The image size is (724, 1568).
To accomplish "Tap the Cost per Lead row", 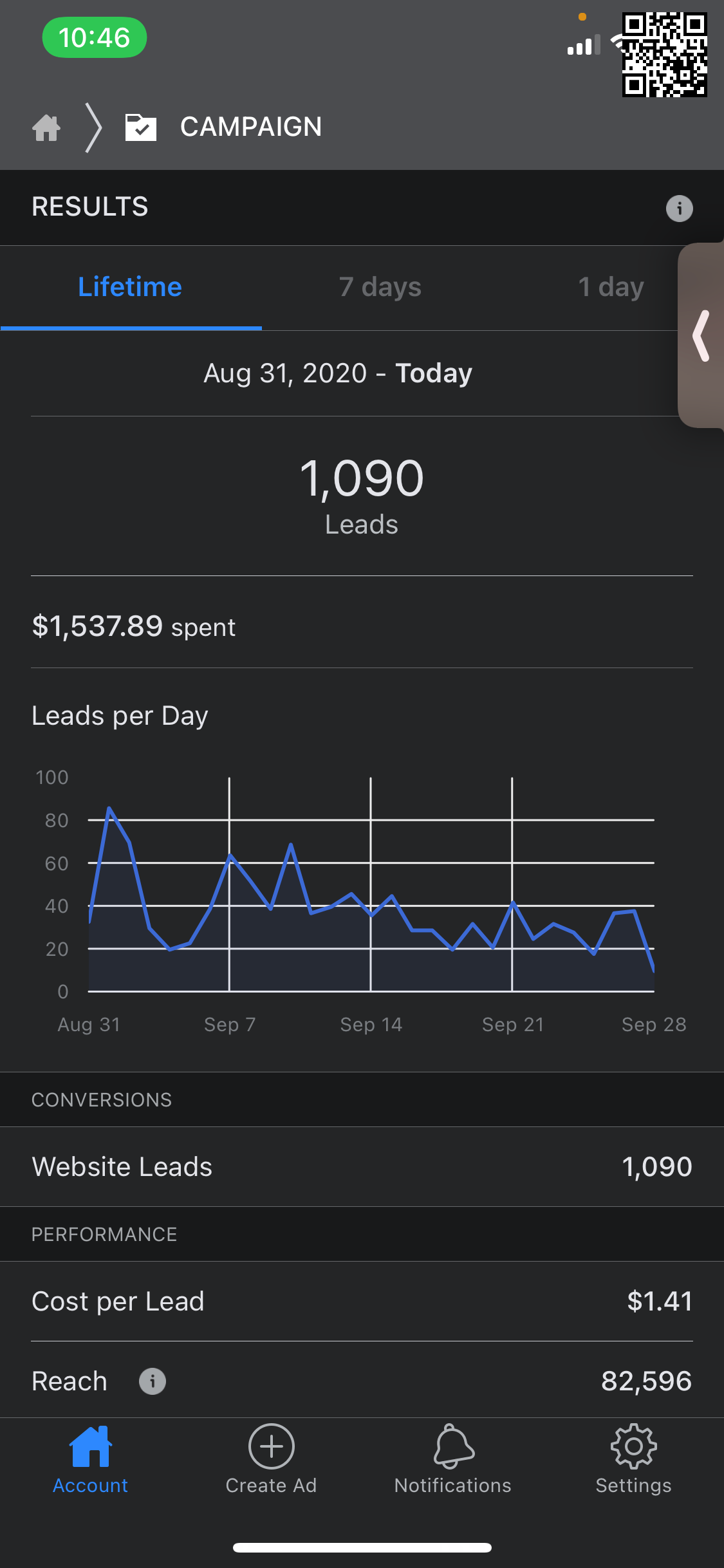I will (x=362, y=1302).
